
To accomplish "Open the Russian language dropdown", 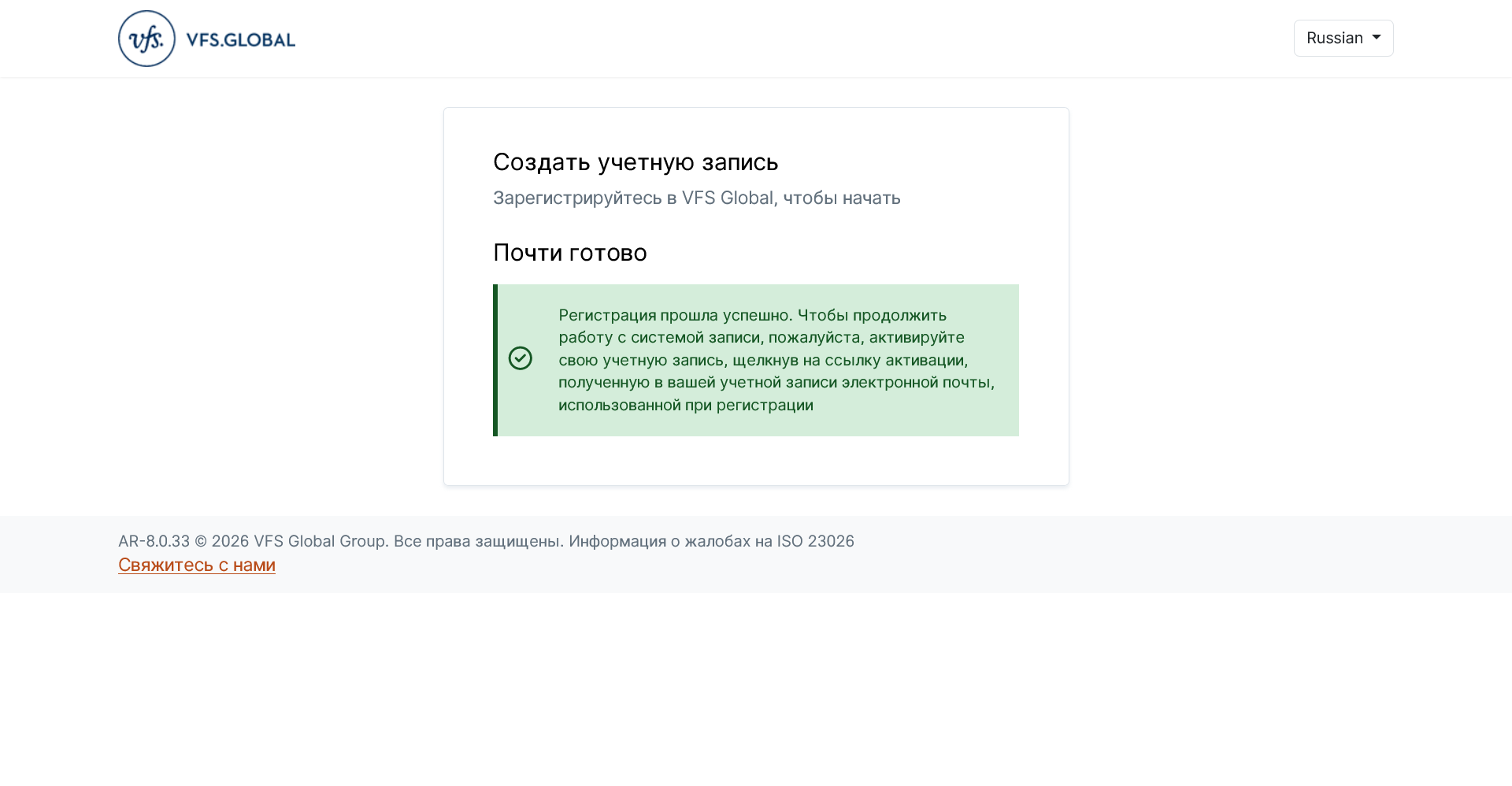I will 1343,38.
